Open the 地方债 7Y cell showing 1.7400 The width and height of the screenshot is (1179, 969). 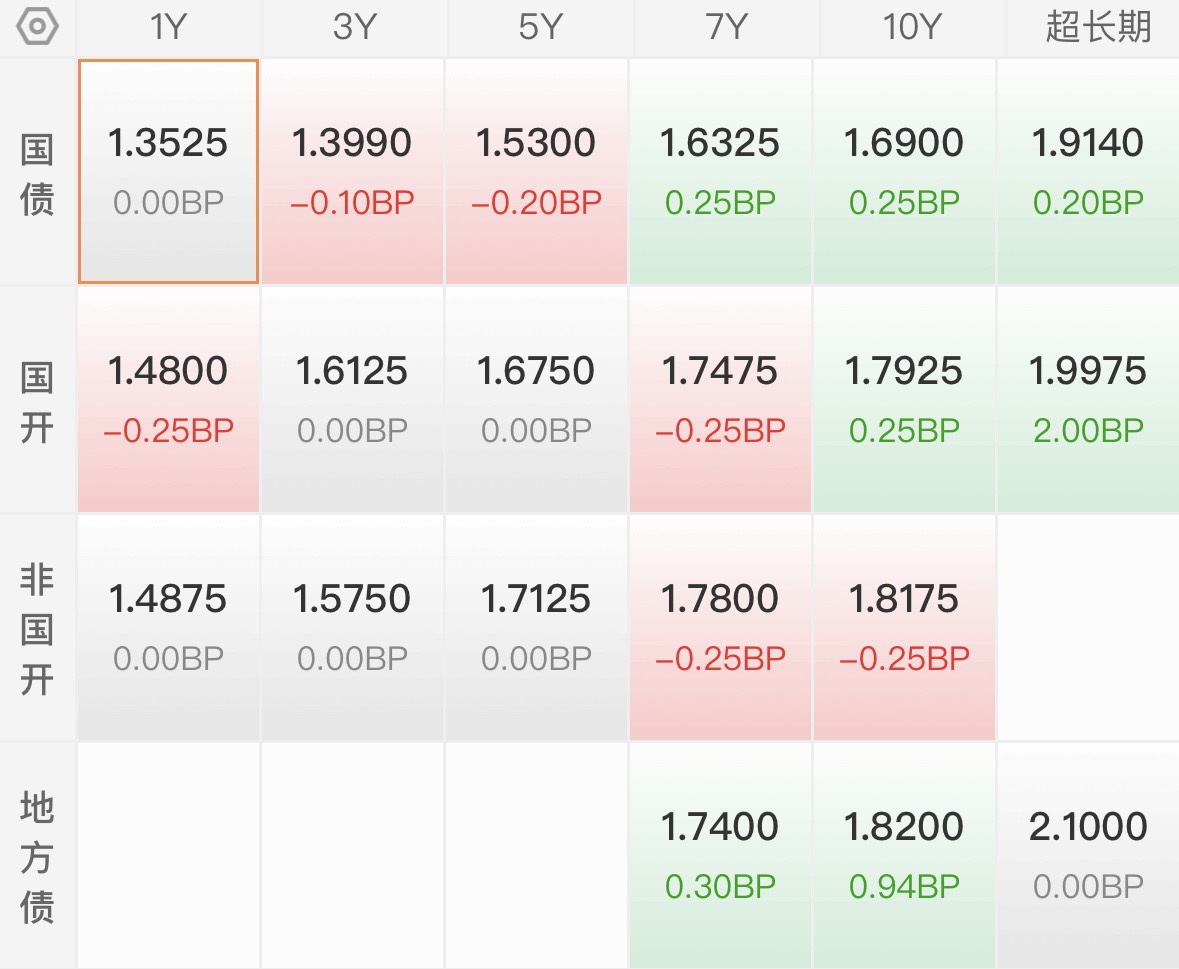pos(720,856)
